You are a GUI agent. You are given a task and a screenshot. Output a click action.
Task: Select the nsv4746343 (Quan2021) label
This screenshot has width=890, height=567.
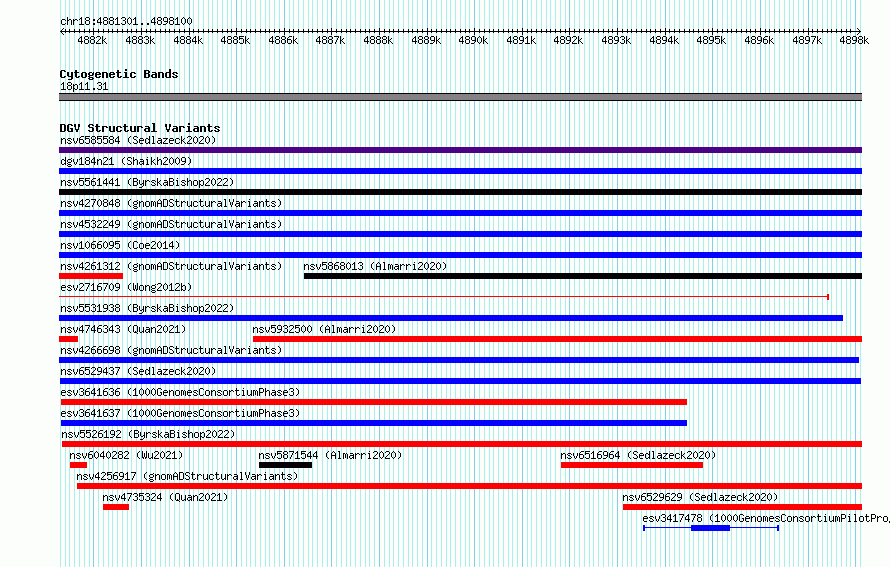click(123, 329)
